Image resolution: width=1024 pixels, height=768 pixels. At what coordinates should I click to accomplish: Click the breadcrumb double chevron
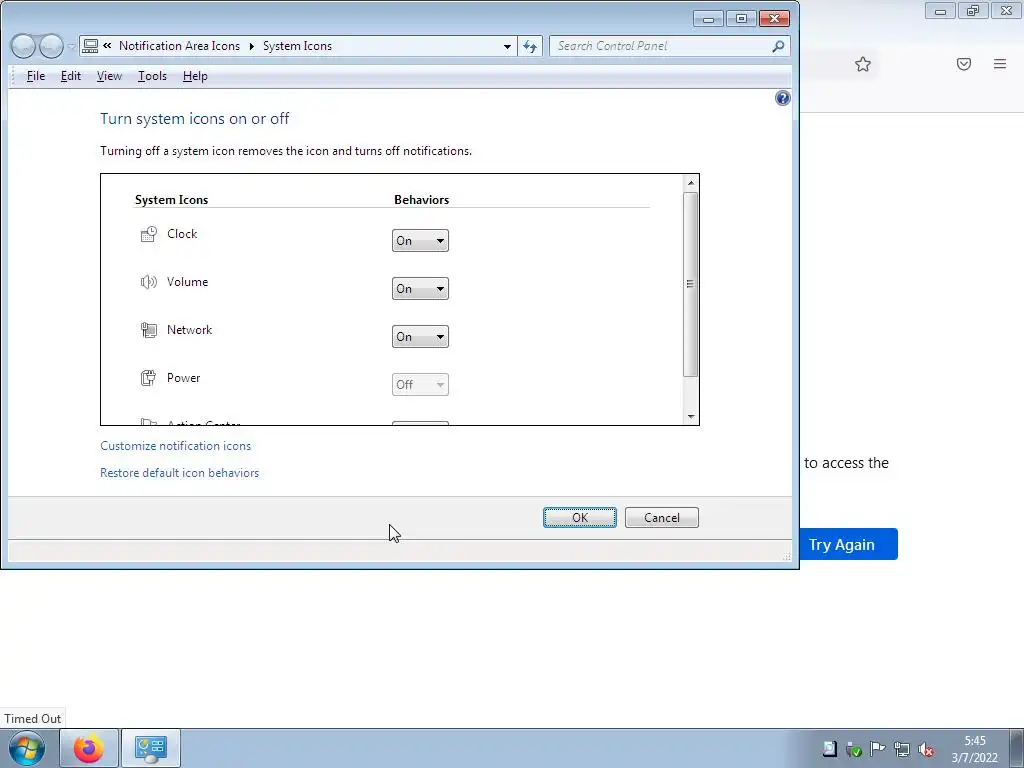107,46
